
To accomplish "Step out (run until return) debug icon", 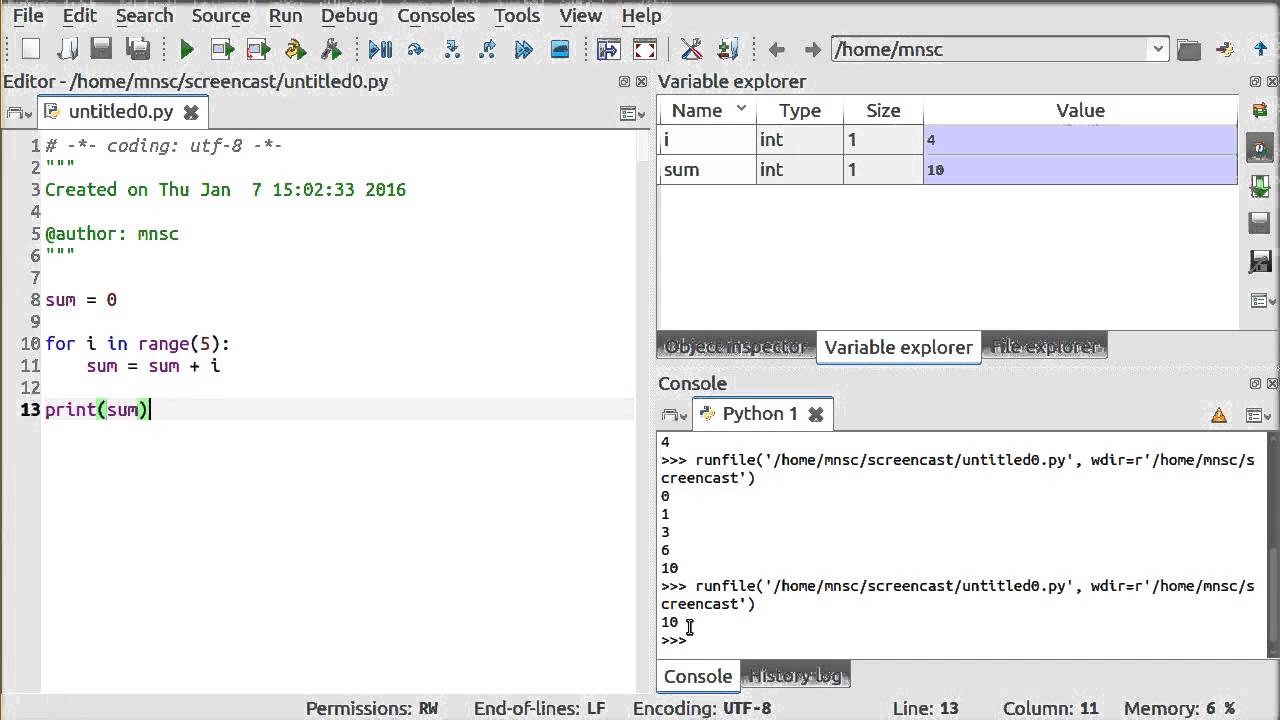I will (487, 49).
